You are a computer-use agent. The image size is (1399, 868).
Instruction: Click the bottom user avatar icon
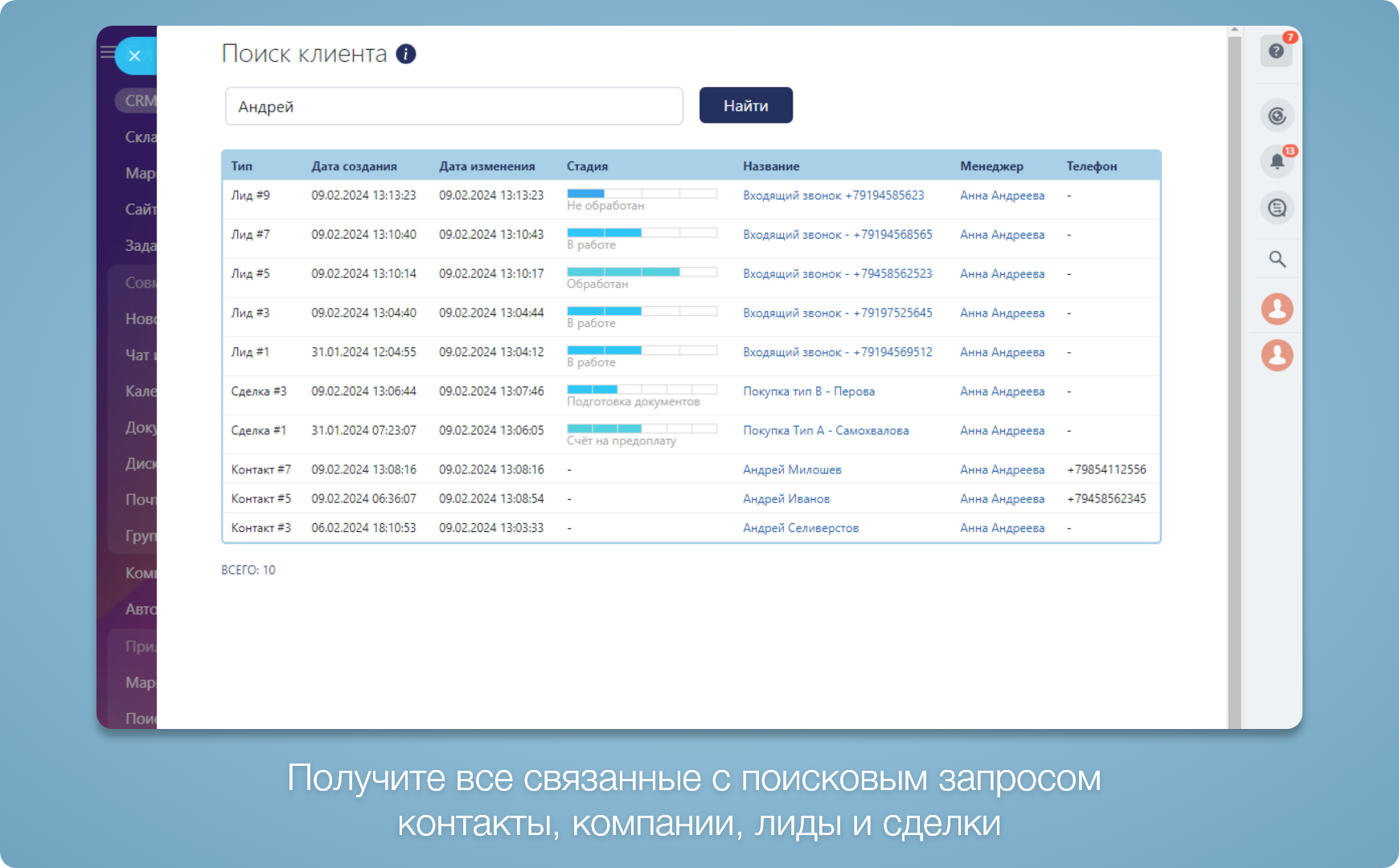click(x=1277, y=355)
